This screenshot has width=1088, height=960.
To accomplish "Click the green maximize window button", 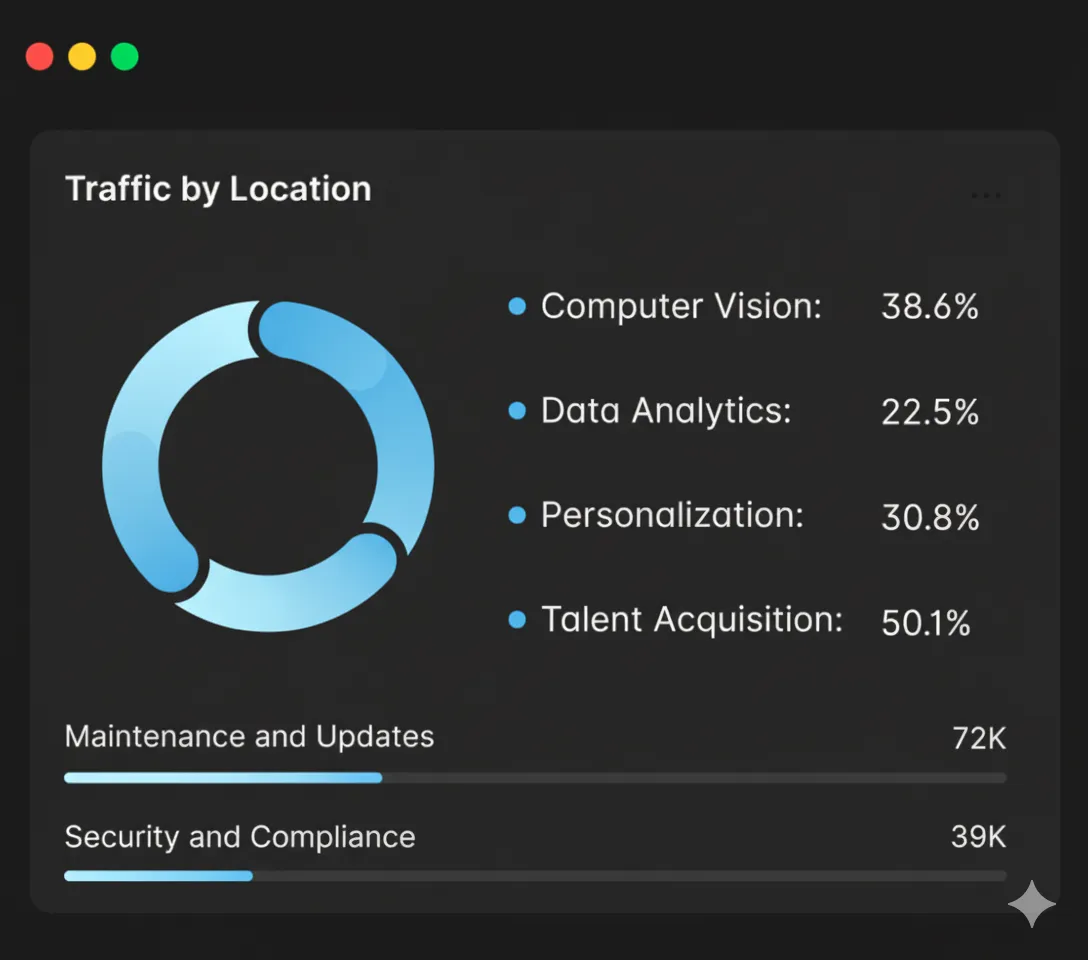I will [124, 56].
